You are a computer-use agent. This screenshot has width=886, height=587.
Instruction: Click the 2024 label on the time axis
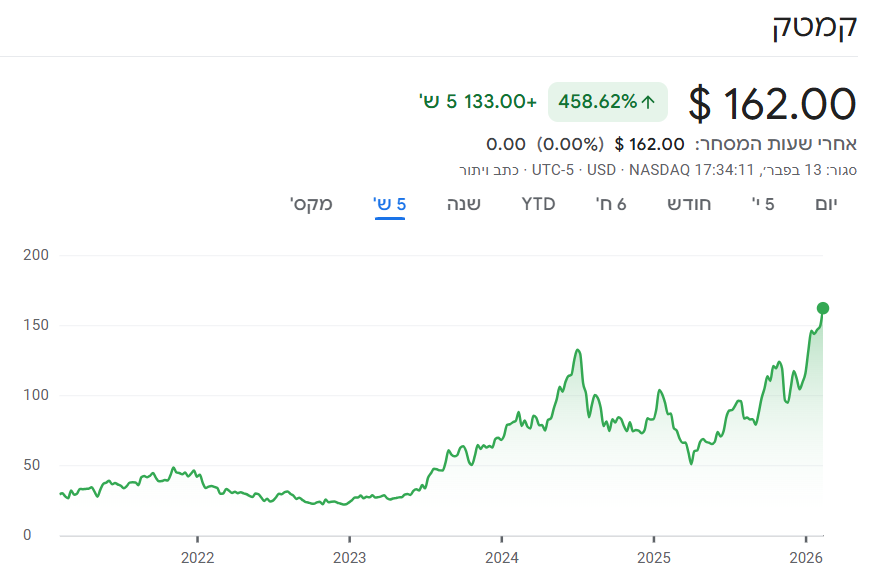pyautogui.click(x=501, y=556)
